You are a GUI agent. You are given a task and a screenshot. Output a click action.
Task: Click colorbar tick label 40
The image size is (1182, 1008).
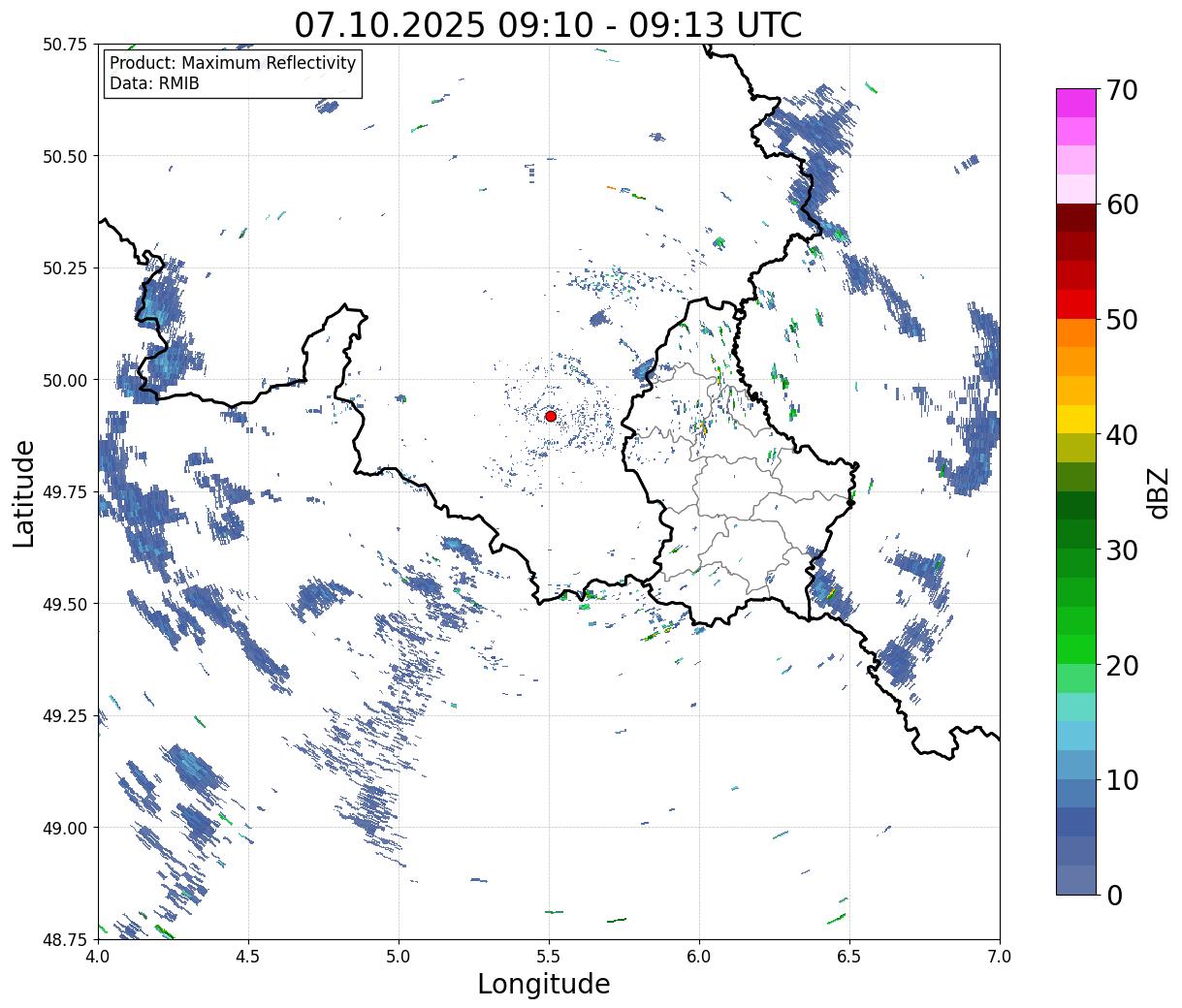click(1121, 434)
